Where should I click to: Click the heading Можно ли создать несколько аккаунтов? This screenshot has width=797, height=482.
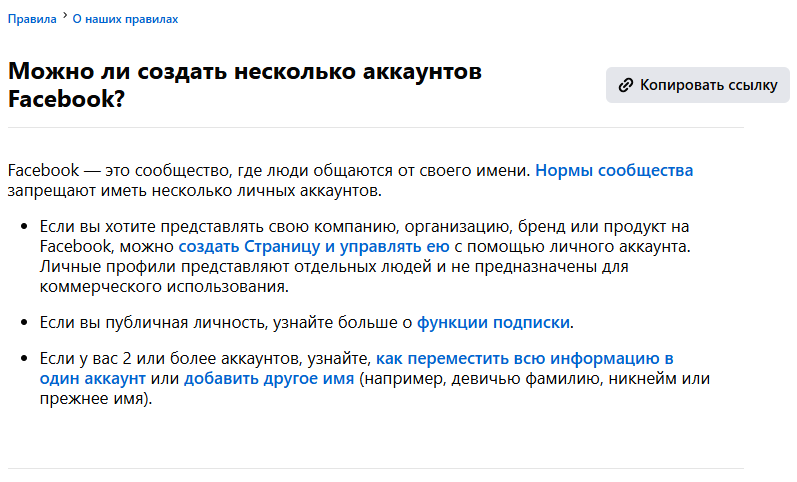(x=244, y=85)
